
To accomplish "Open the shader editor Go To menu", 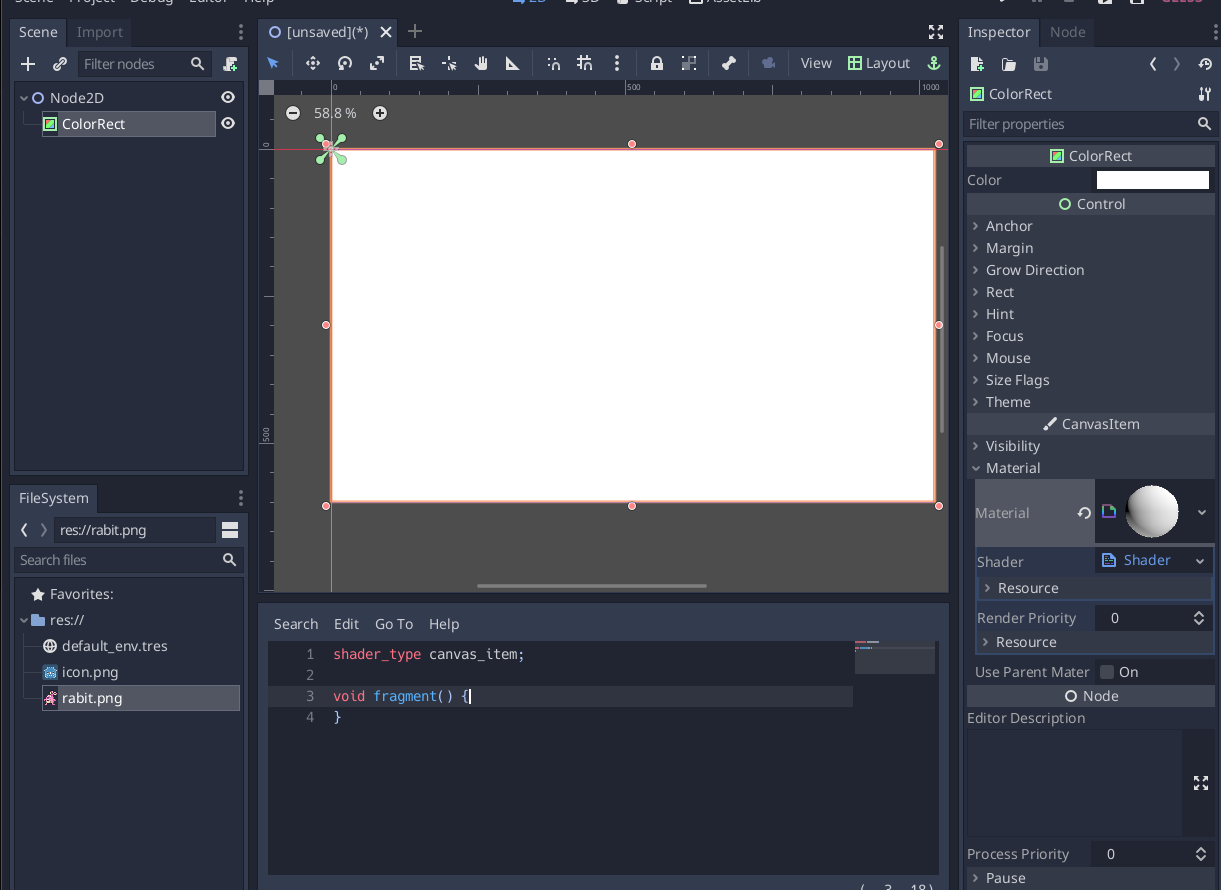I will 394,624.
